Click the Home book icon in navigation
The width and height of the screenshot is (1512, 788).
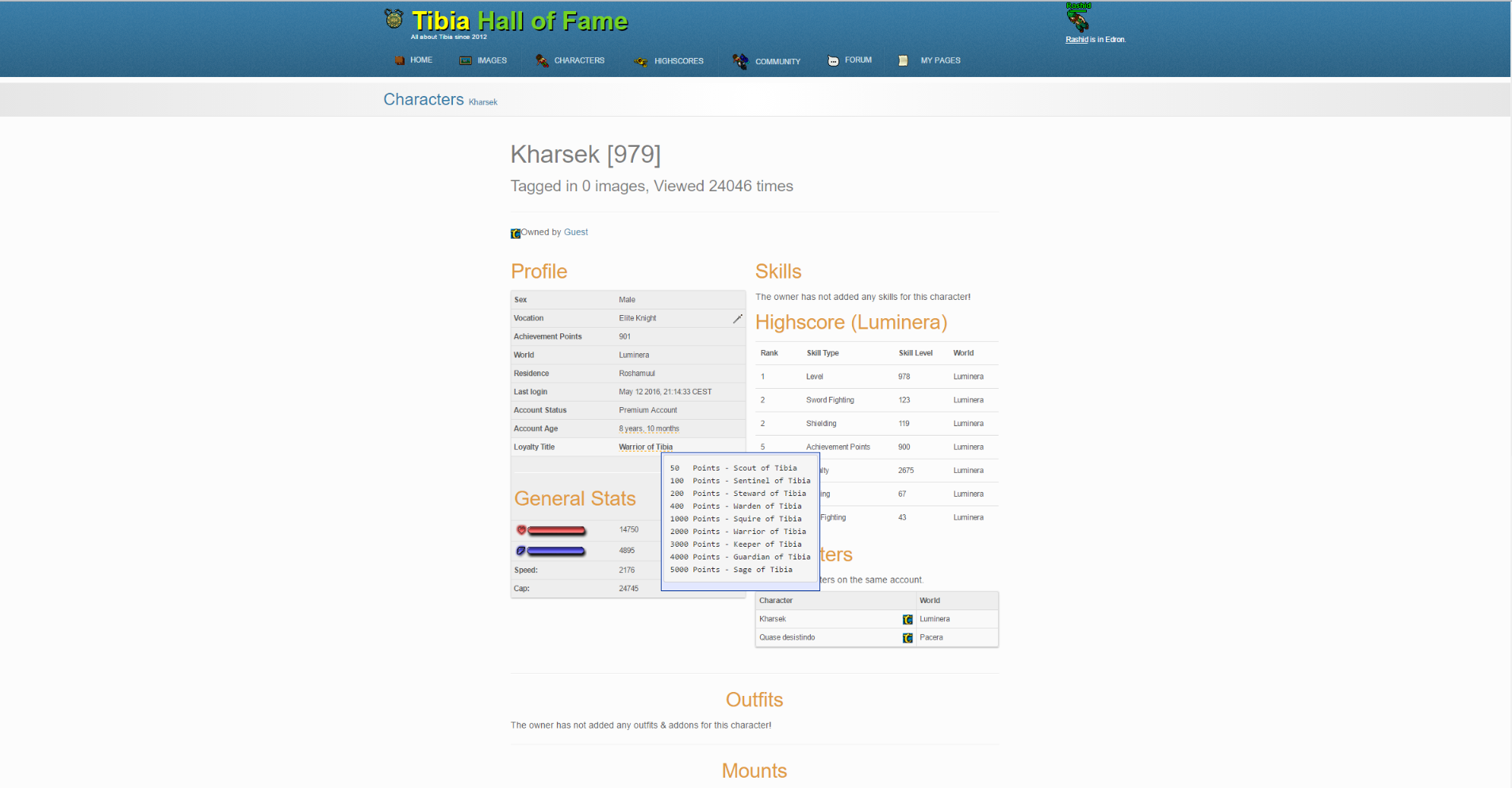[400, 60]
